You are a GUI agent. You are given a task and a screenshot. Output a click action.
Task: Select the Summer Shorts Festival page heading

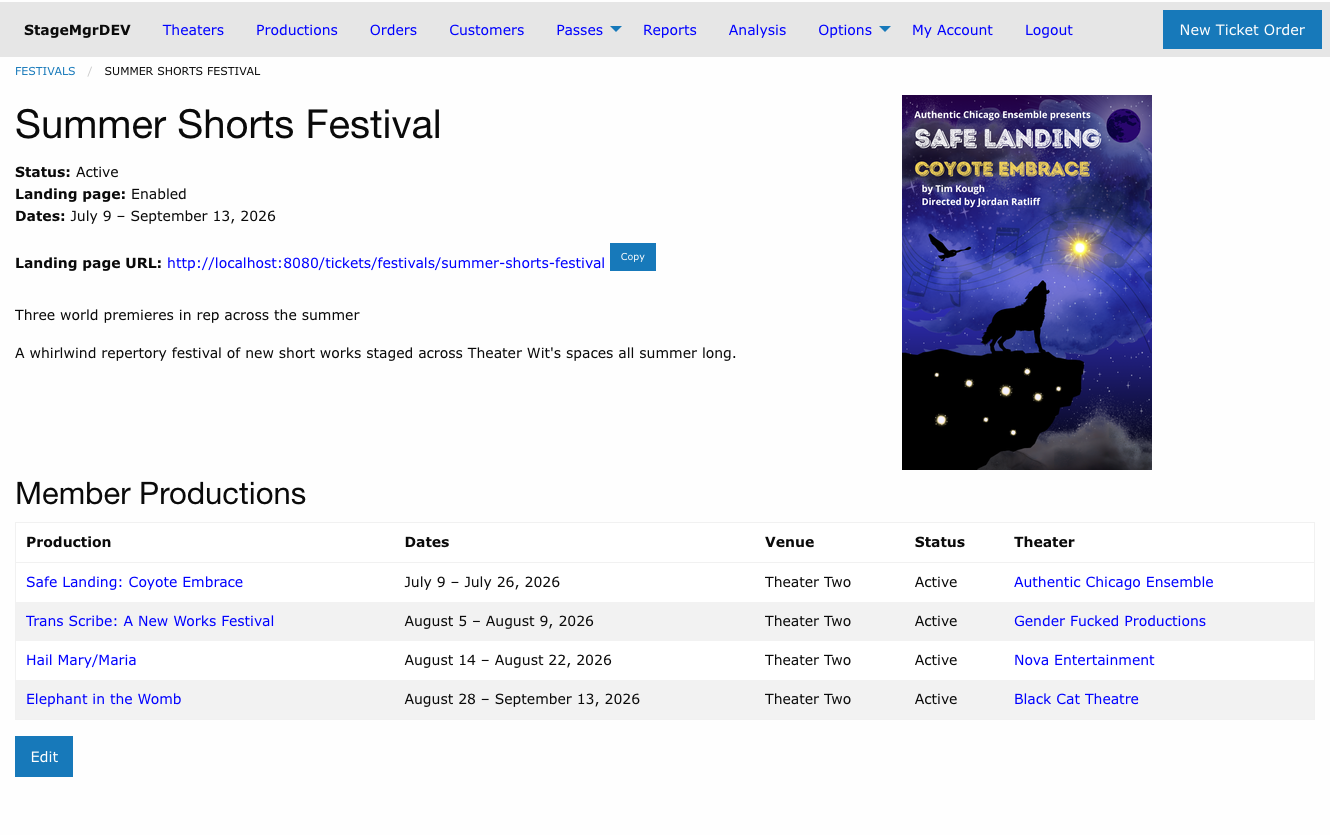coord(228,124)
